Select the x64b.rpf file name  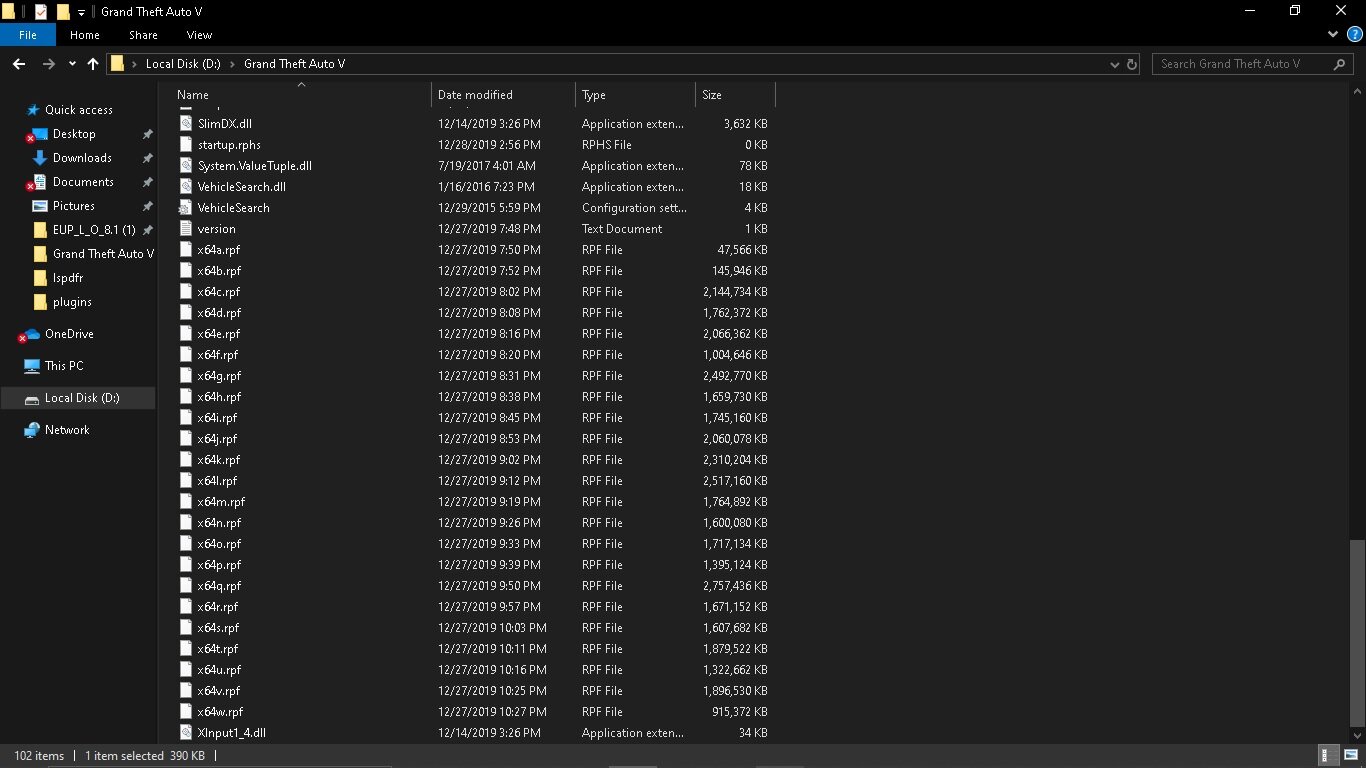tap(219, 271)
